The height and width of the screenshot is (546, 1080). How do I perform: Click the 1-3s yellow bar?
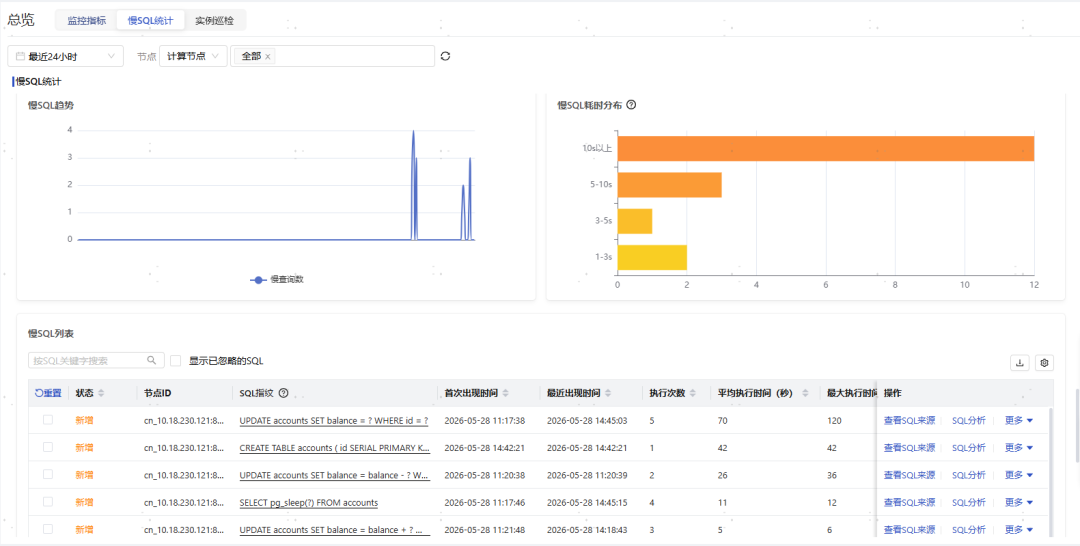(x=652, y=257)
